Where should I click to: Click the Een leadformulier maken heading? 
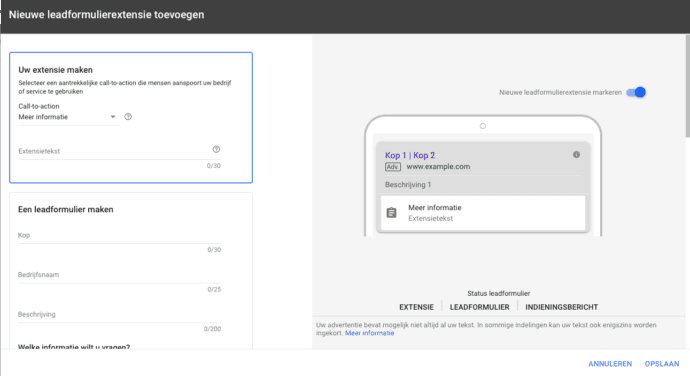coord(66,209)
